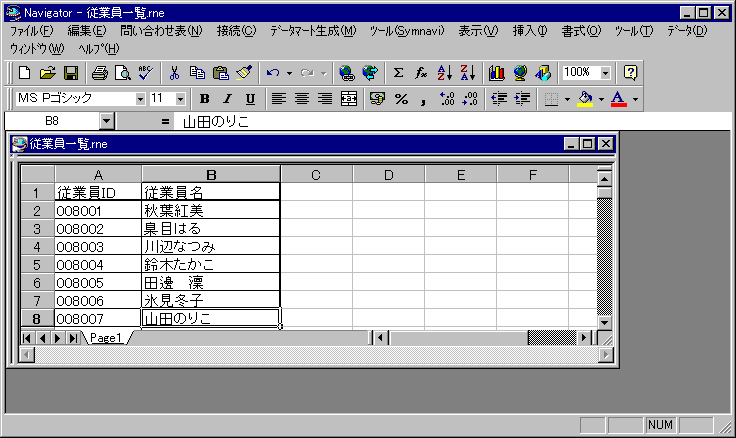Viewport: 736px width, 438px height.
Task: Select the Format Painter brush icon
Action: click(x=244, y=73)
